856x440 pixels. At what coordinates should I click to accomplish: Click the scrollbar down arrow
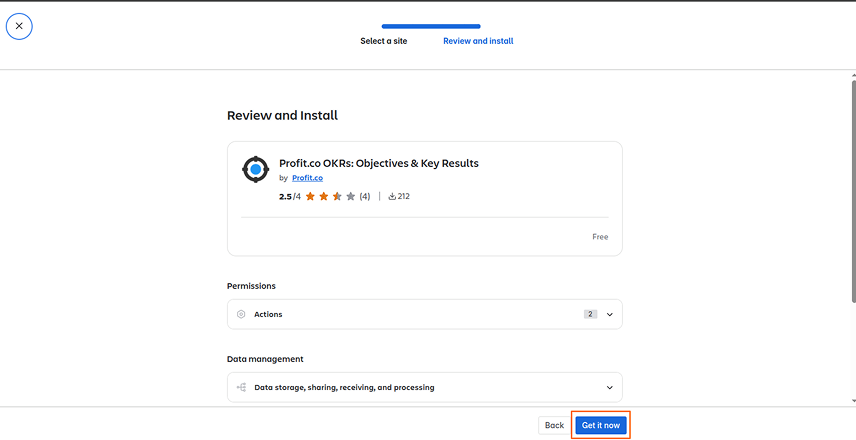(853, 401)
